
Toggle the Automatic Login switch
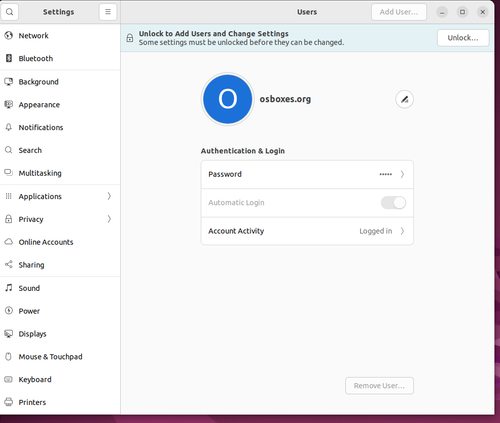tap(393, 203)
